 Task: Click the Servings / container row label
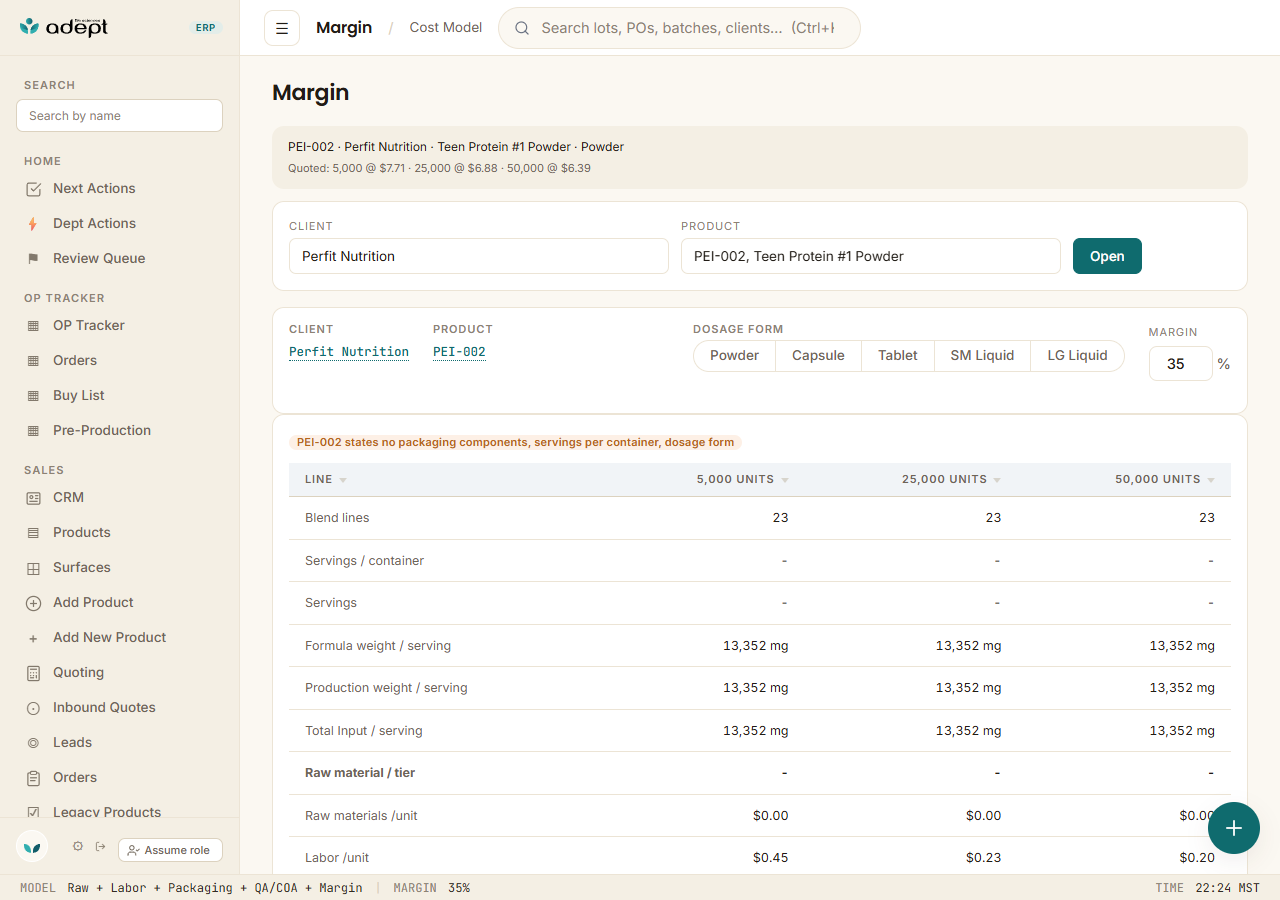coord(364,561)
